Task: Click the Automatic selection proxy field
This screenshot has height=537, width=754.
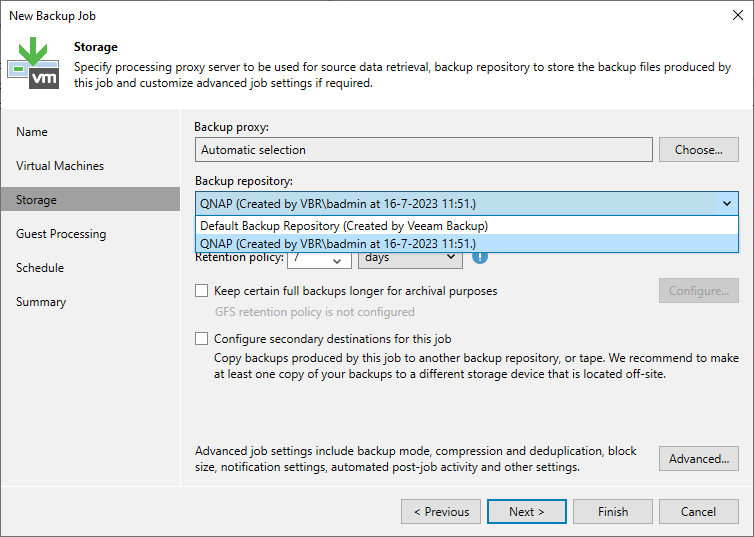Action: click(424, 150)
